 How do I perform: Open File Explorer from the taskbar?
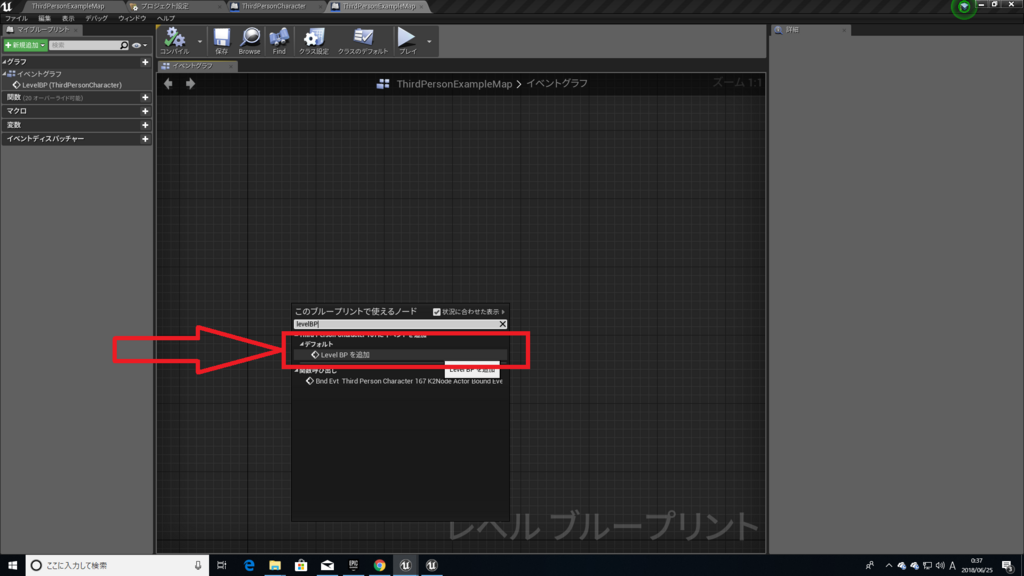coord(275,566)
